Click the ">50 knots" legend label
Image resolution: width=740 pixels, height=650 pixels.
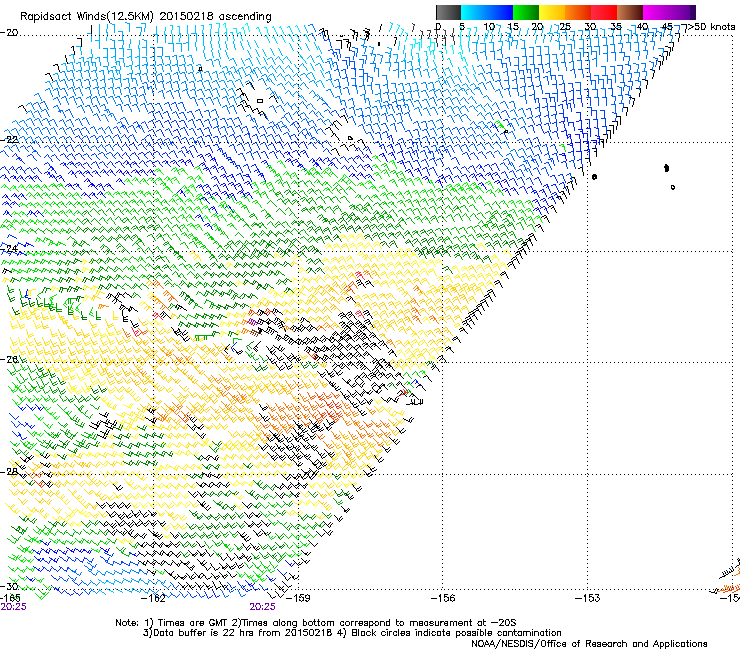coord(711,26)
